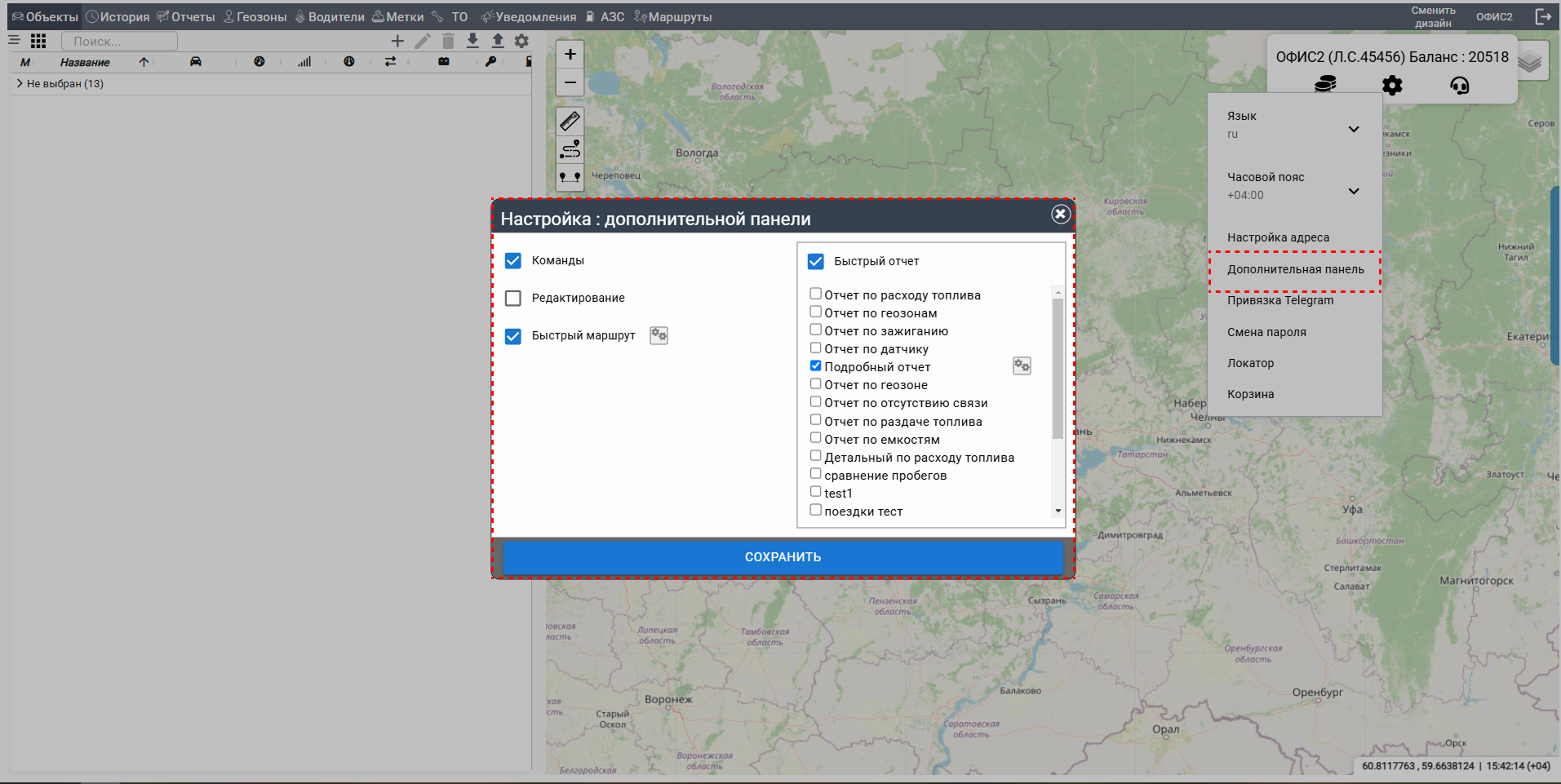Uncheck the Команды checkbox

[x=513, y=261]
